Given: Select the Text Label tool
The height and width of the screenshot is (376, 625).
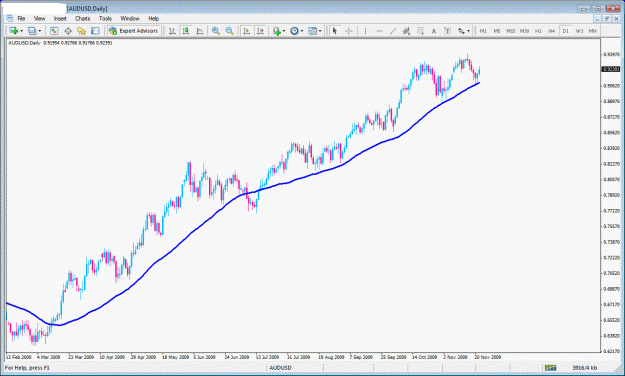Looking at the screenshot, I should pyautogui.click(x=447, y=31).
